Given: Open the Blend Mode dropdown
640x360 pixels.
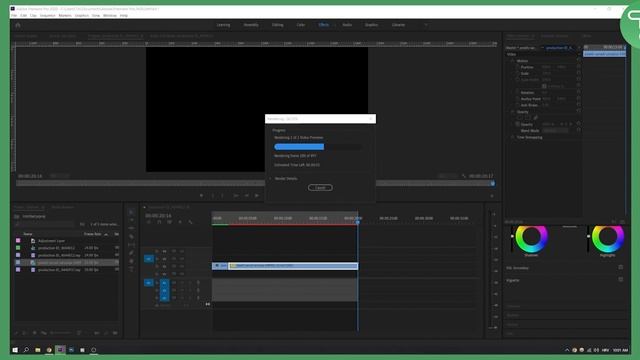Looking at the screenshot, I should (x=556, y=131).
